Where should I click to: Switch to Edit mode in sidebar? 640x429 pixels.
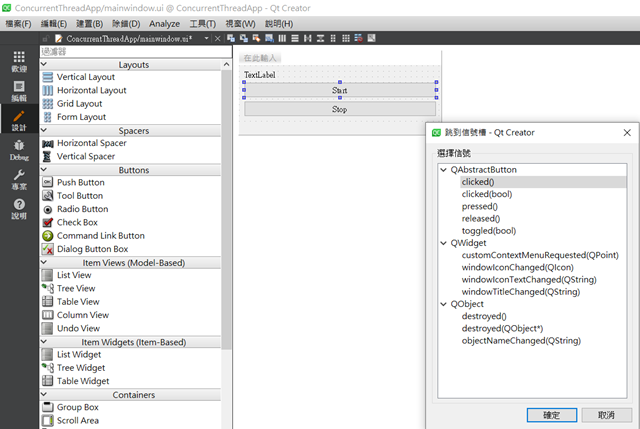(x=19, y=91)
